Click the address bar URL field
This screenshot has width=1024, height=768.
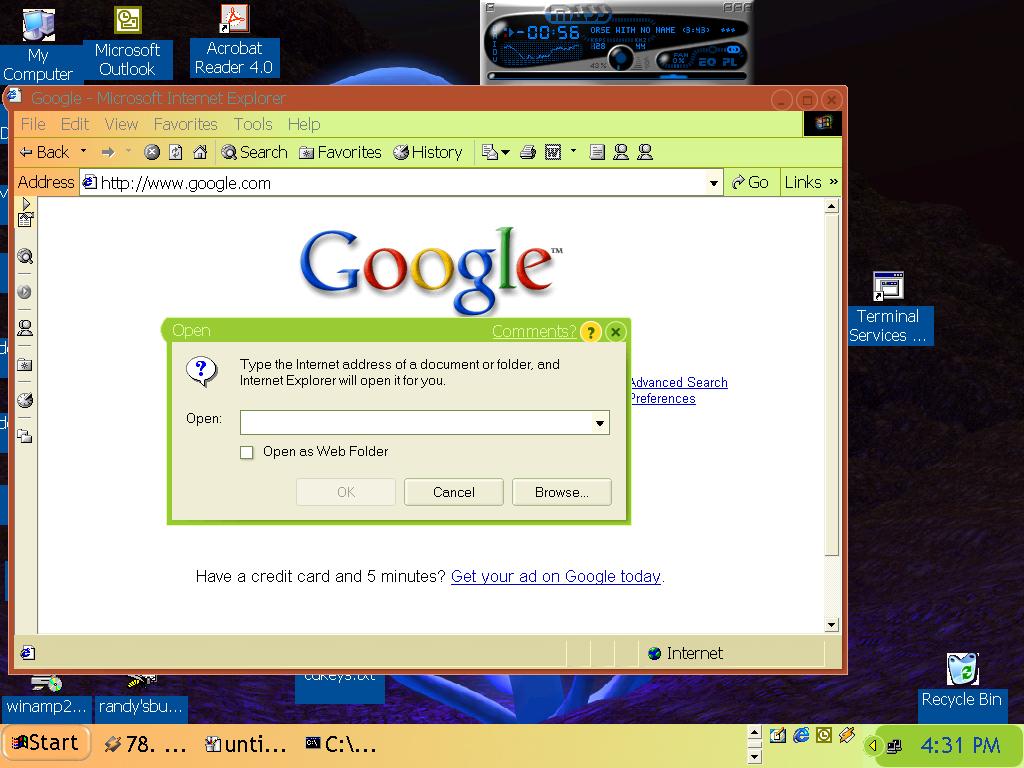tap(402, 184)
